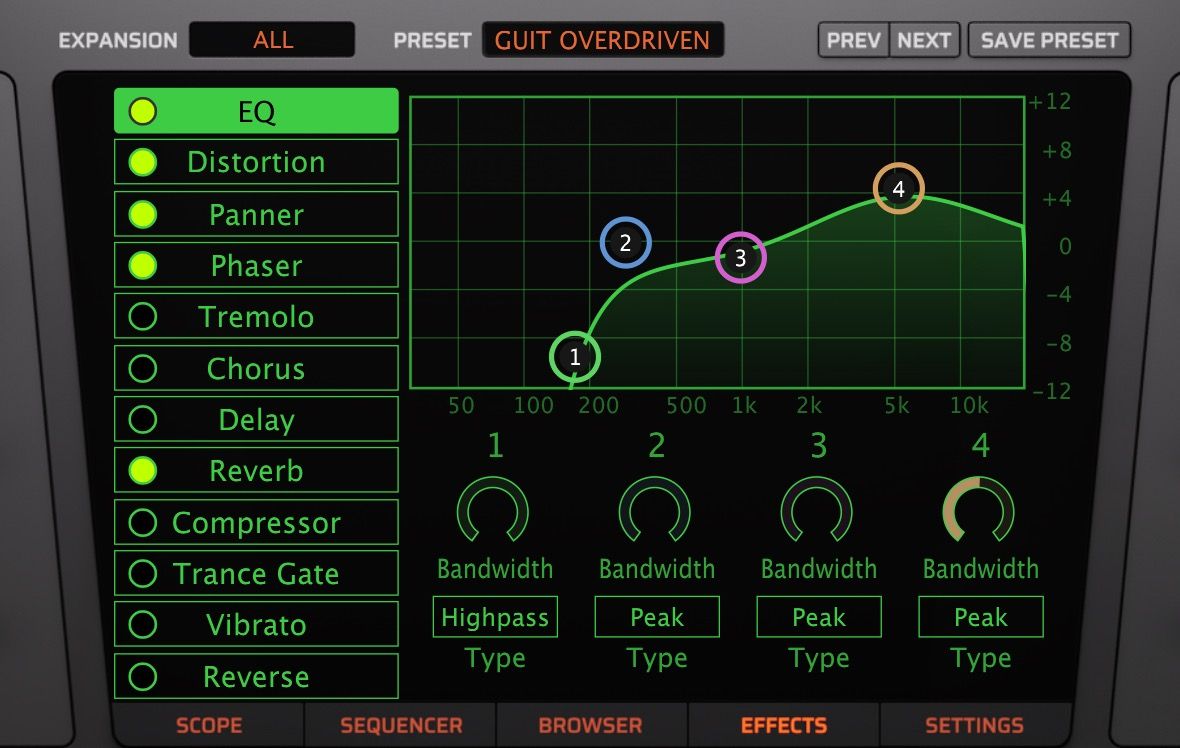
Task: Enable the Compressor effect circle
Action: pyautogui.click(x=144, y=522)
